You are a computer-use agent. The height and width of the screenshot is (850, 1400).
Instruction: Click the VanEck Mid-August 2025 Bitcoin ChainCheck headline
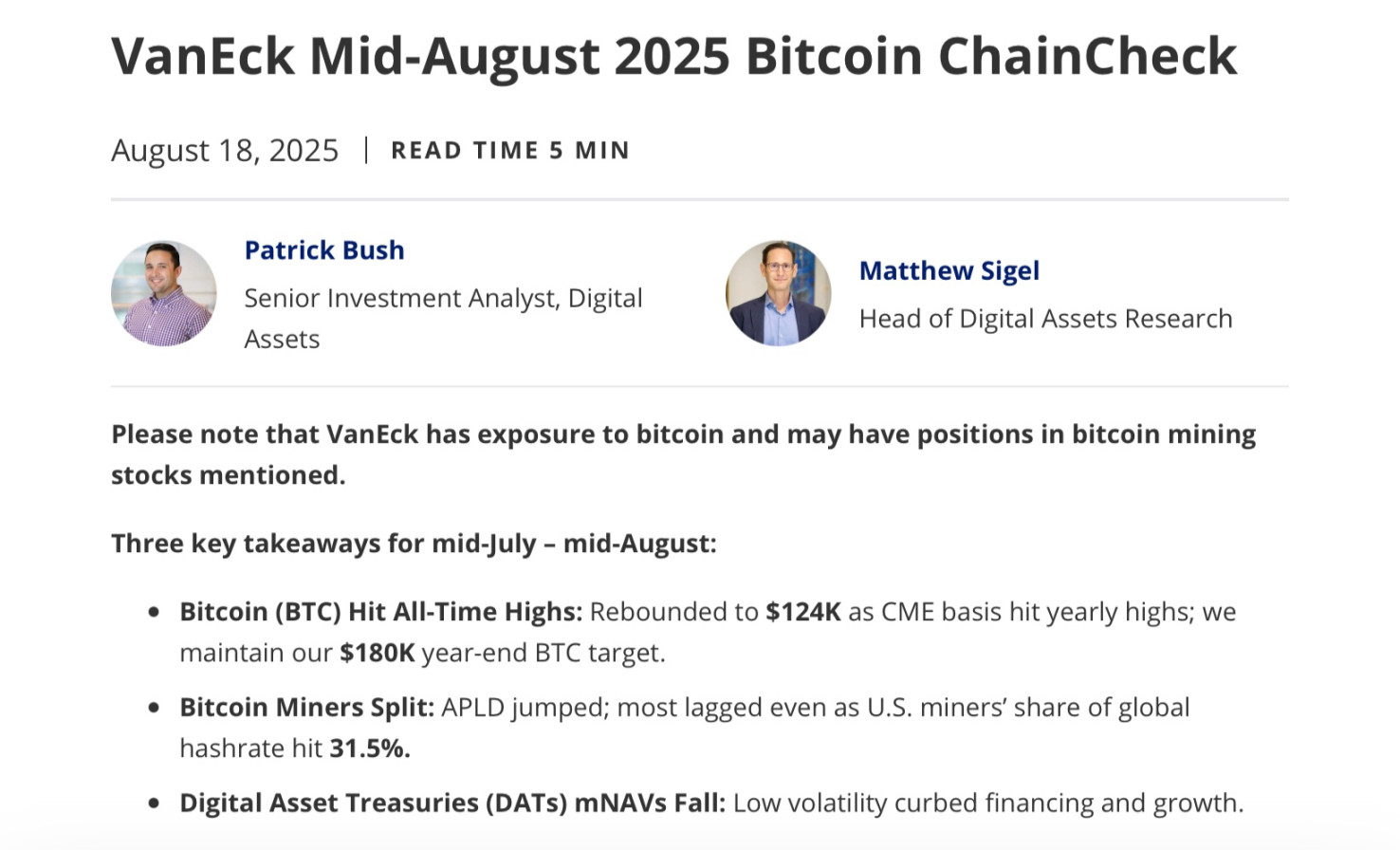pos(673,56)
